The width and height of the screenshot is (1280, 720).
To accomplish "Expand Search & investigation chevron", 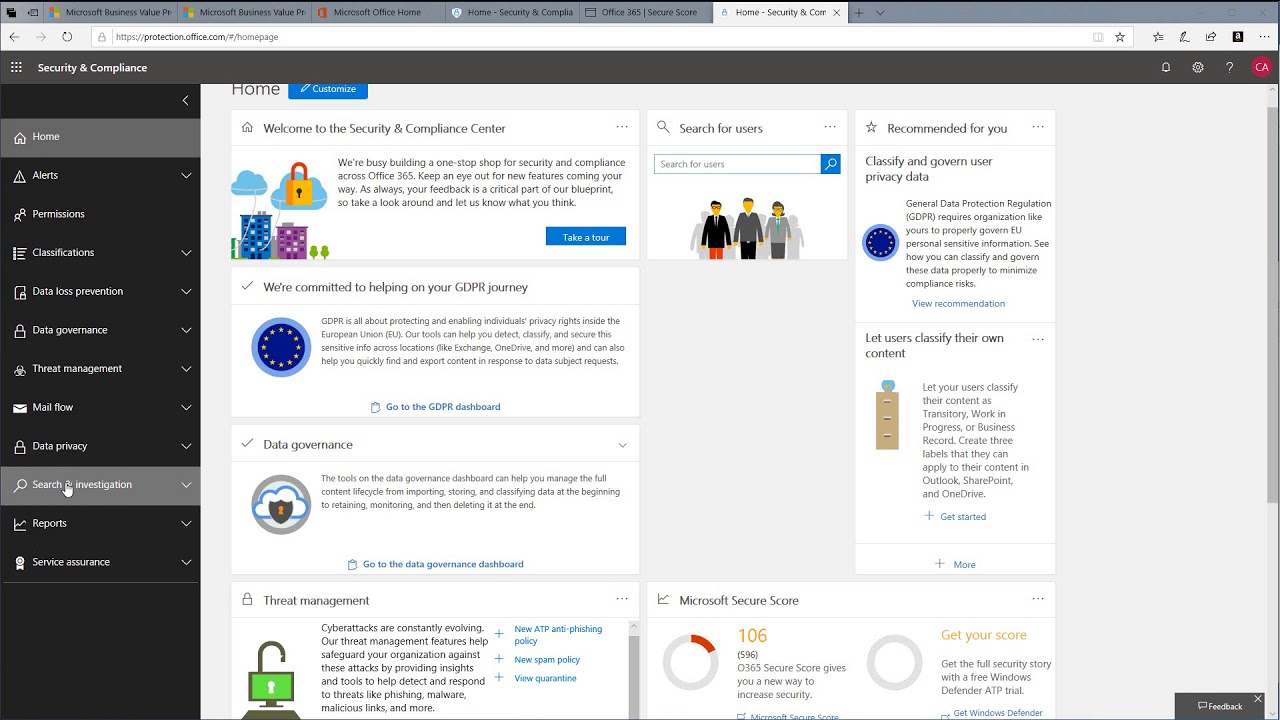I will click(x=186, y=485).
